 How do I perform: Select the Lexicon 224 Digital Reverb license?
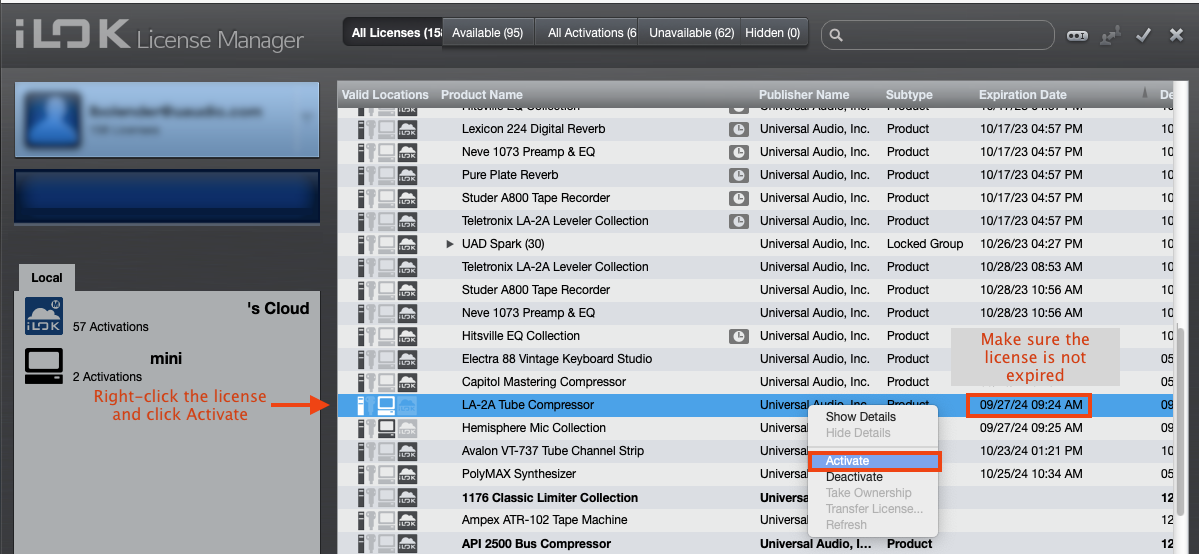click(x=534, y=129)
